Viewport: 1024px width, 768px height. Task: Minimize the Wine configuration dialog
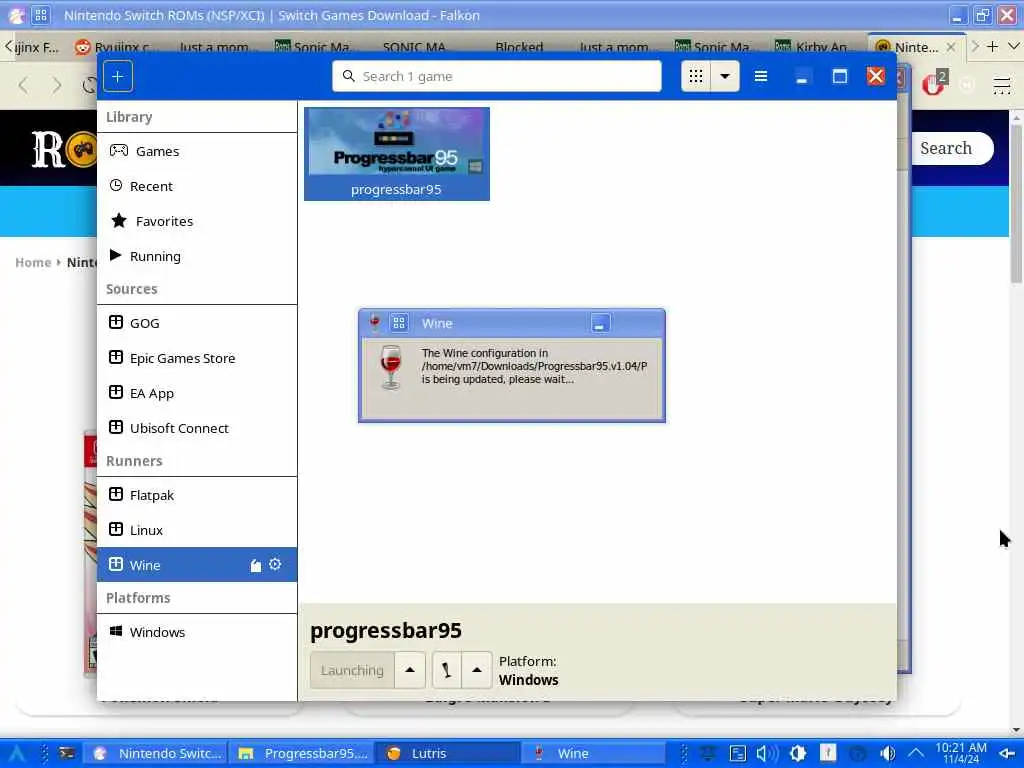pyautogui.click(x=600, y=323)
